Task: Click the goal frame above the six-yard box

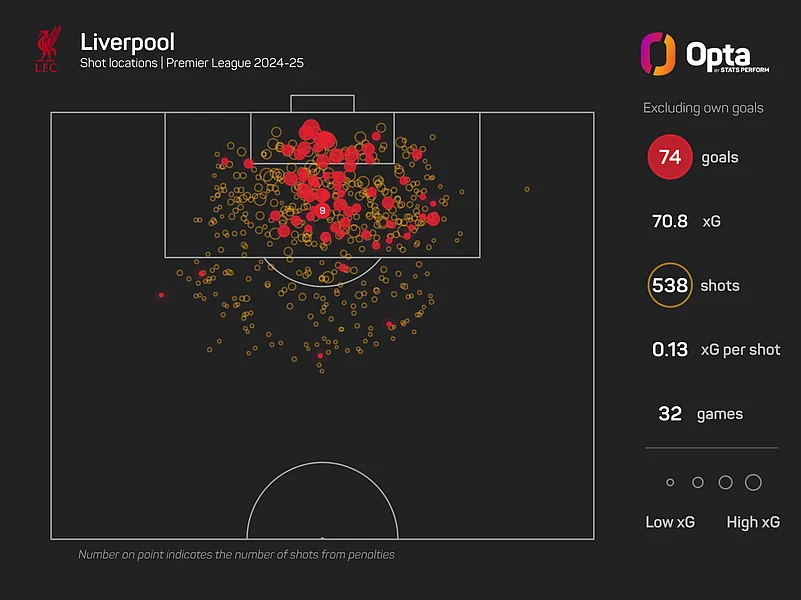Action: [322, 103]
